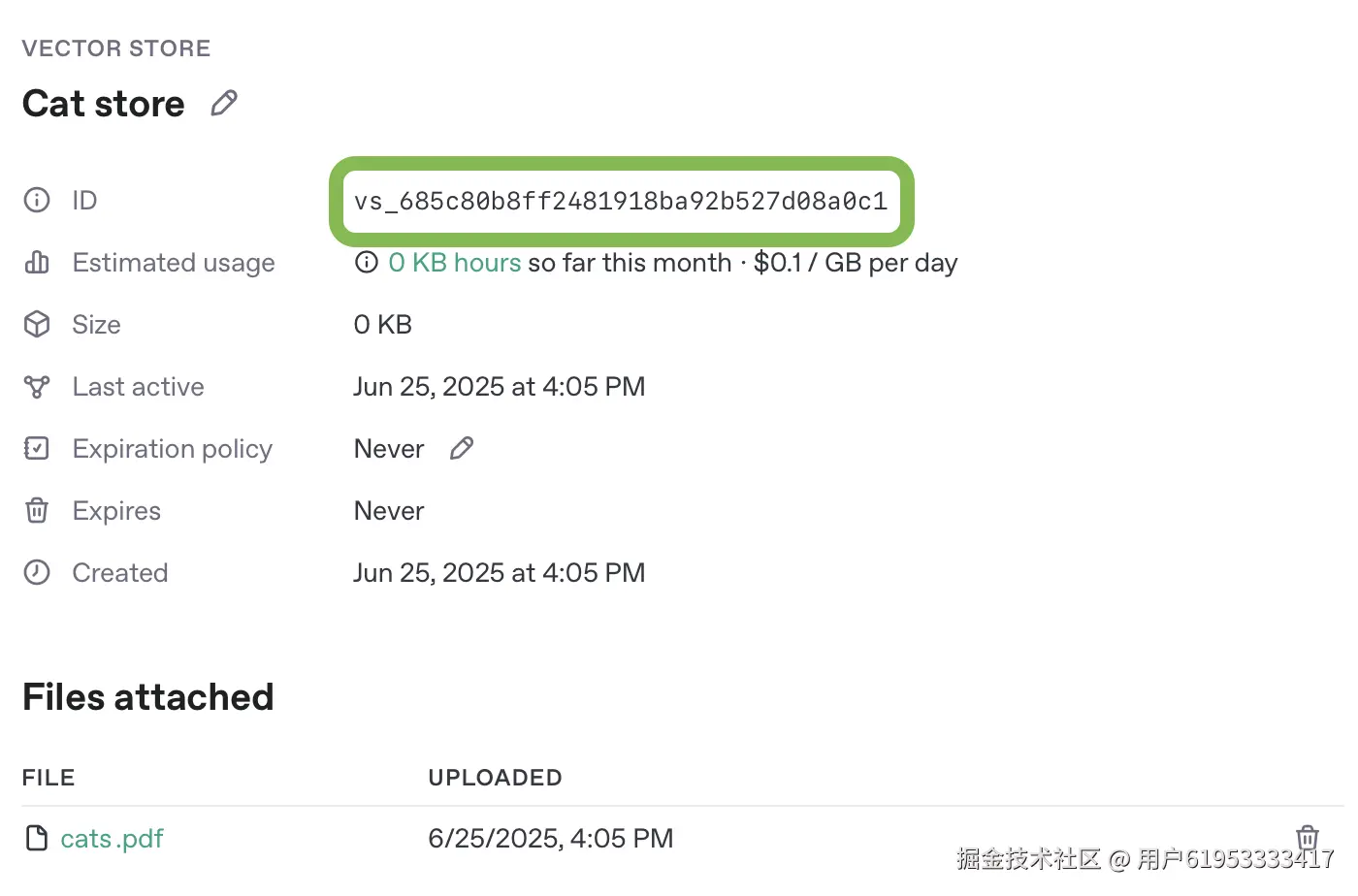Click the FILE column header
Image resolution: width=1358 pixels, height=896 pixels.
pos(48,778)
